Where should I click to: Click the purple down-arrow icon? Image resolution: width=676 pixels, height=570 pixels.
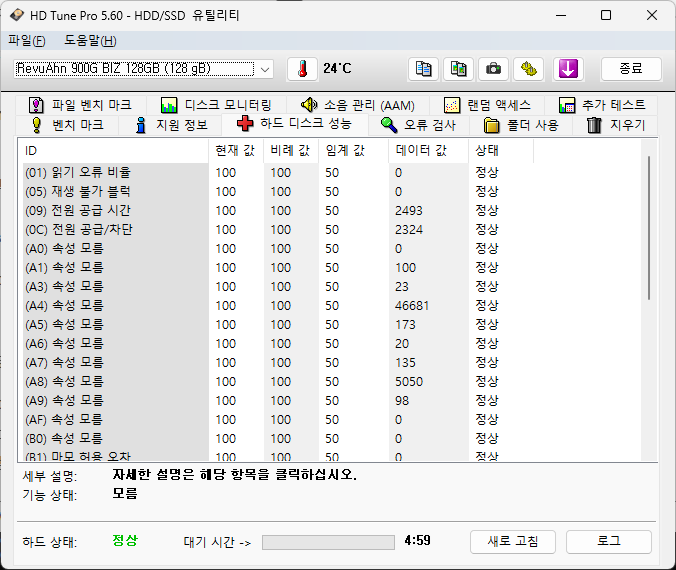[568, 69]
